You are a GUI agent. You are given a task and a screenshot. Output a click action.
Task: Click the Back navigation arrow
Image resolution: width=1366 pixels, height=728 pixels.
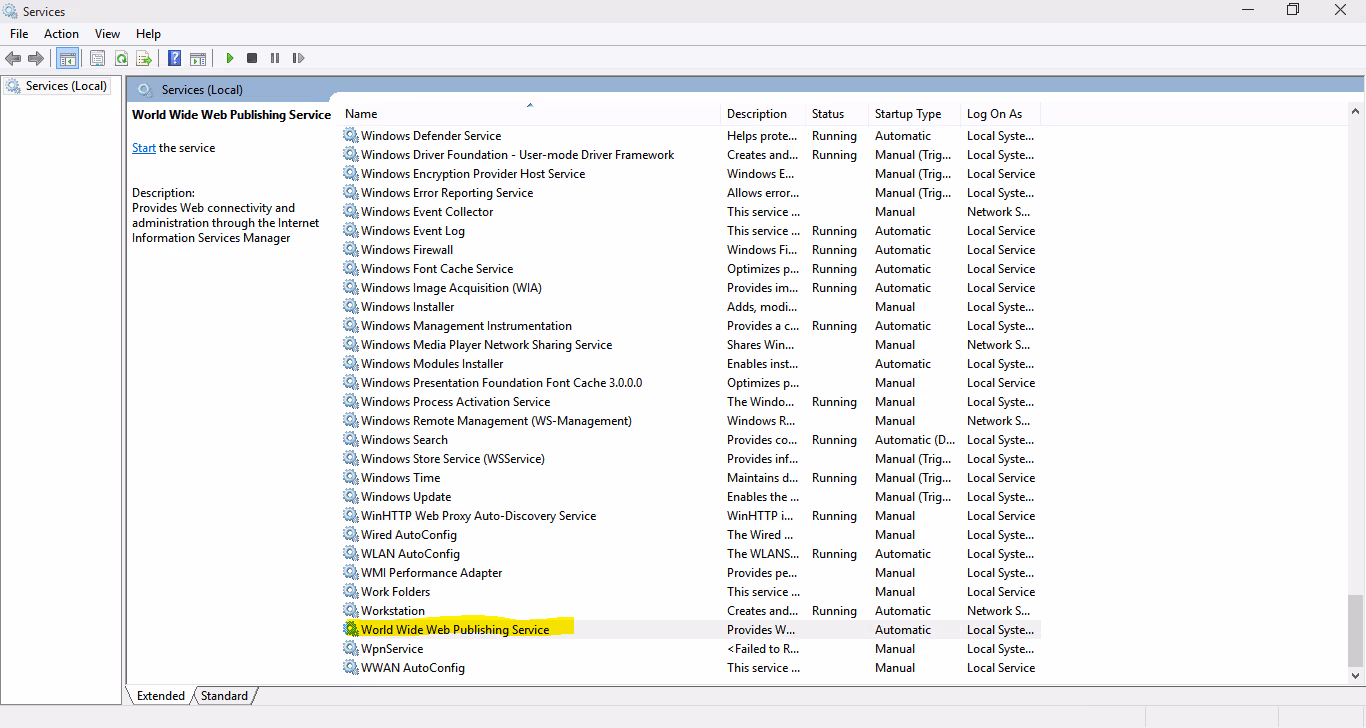pos(13,57)
